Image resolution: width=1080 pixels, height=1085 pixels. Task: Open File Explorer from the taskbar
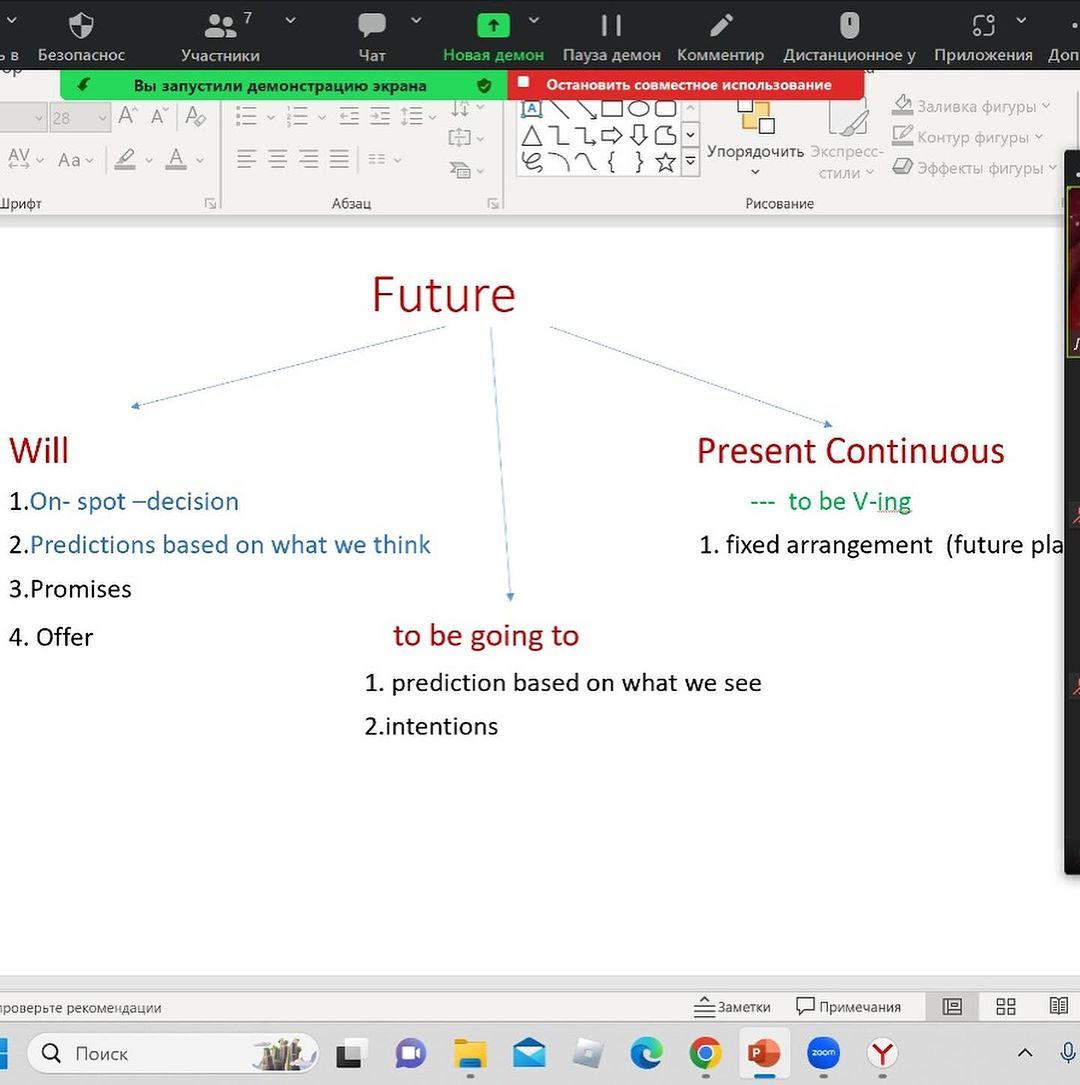tap(470, 1054)
